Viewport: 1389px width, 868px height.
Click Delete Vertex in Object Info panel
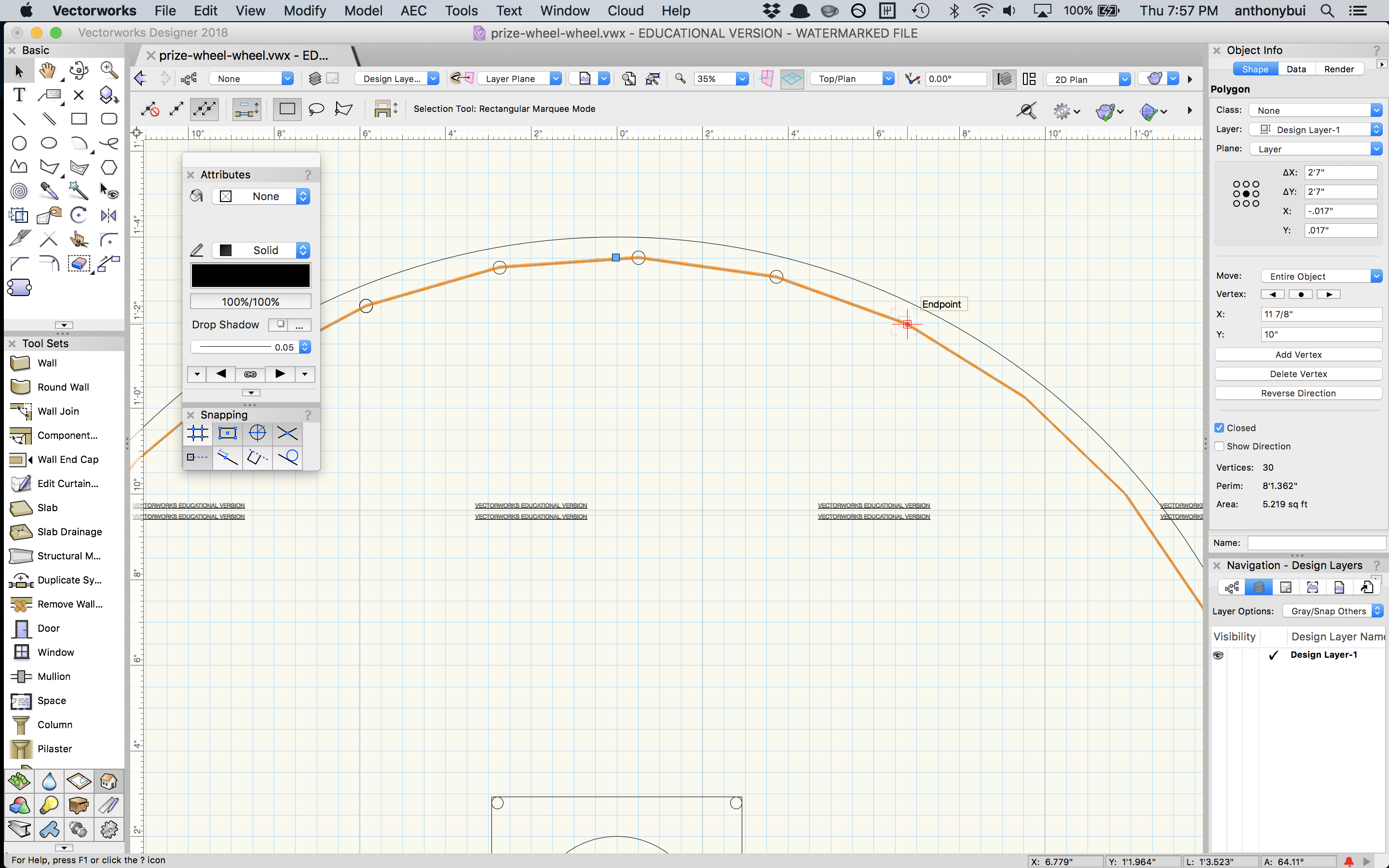(x=1297, y=373)
